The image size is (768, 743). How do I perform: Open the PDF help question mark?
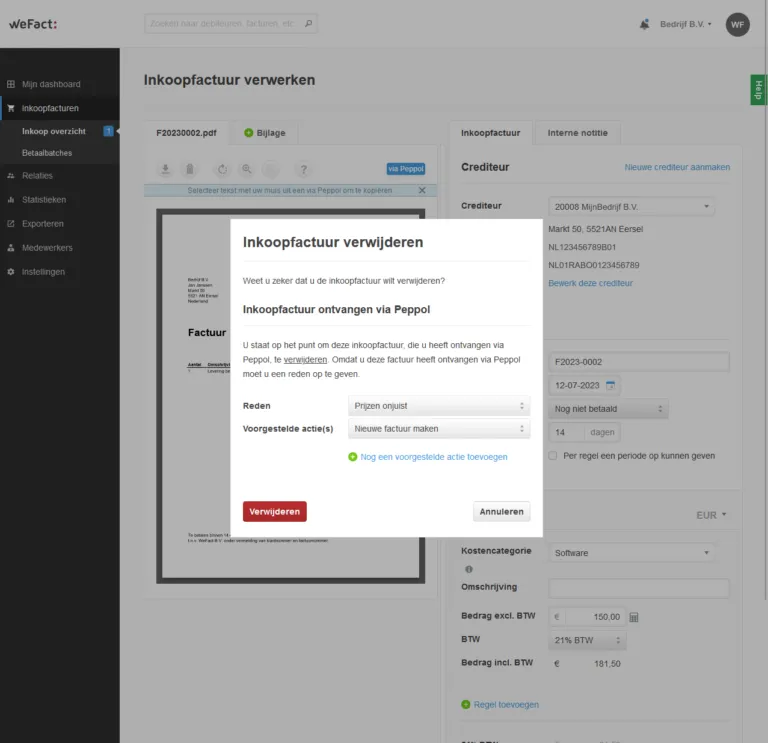tap(304, 169)
